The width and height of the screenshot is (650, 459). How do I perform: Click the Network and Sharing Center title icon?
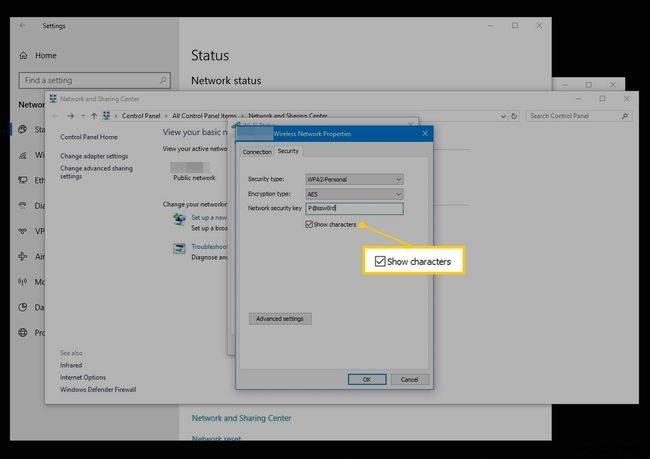coord(53,99)
